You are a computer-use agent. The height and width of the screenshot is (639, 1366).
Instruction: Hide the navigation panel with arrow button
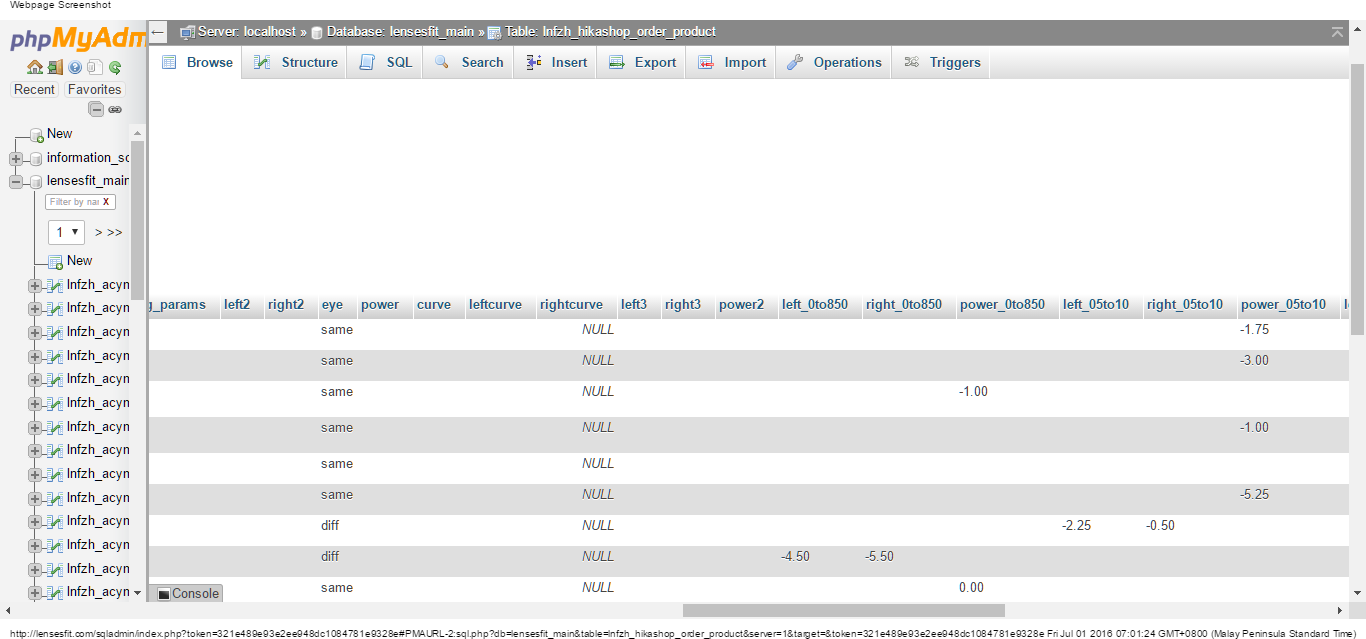point(158,32)
